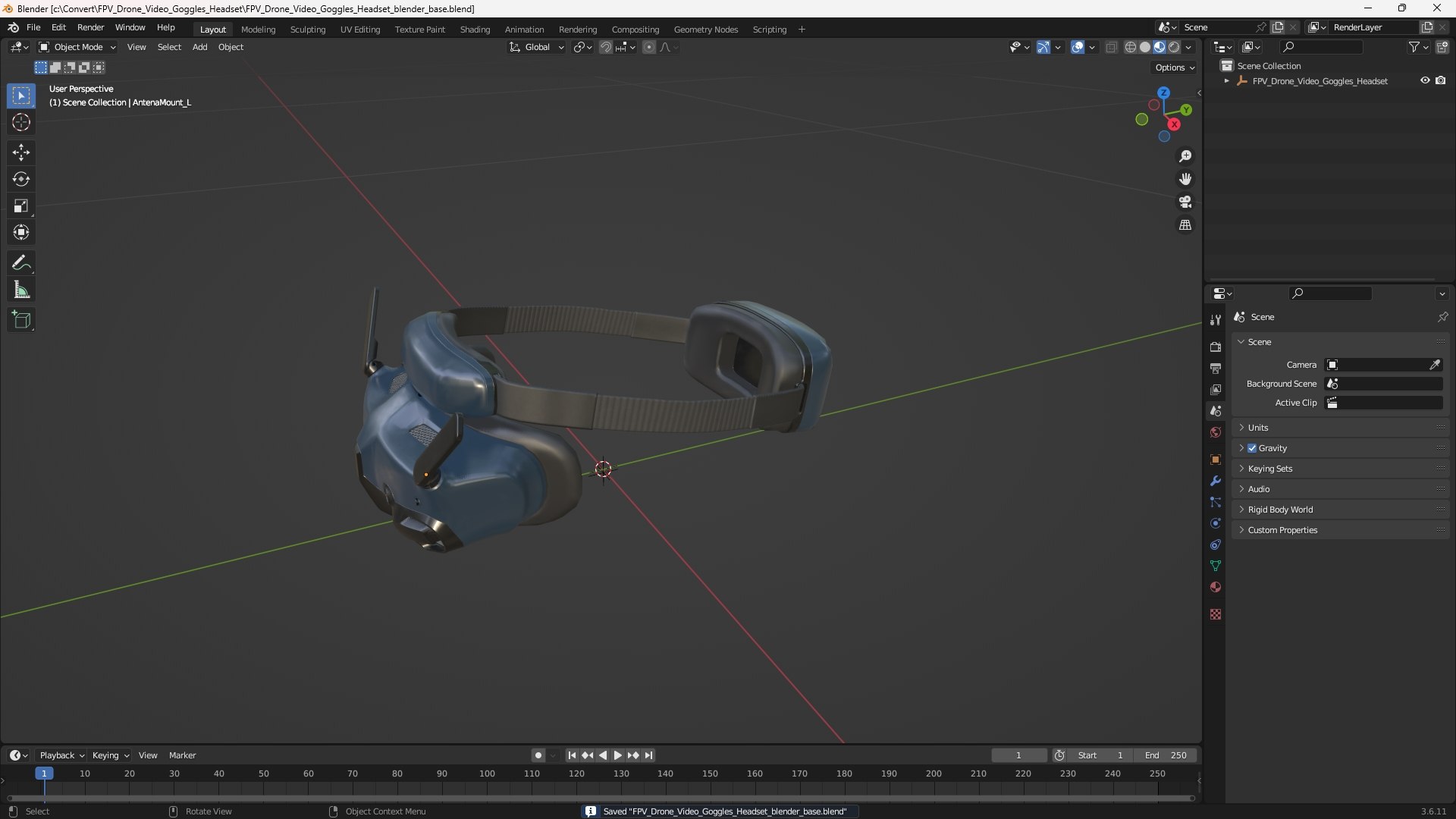Select the Move tool

21,152
